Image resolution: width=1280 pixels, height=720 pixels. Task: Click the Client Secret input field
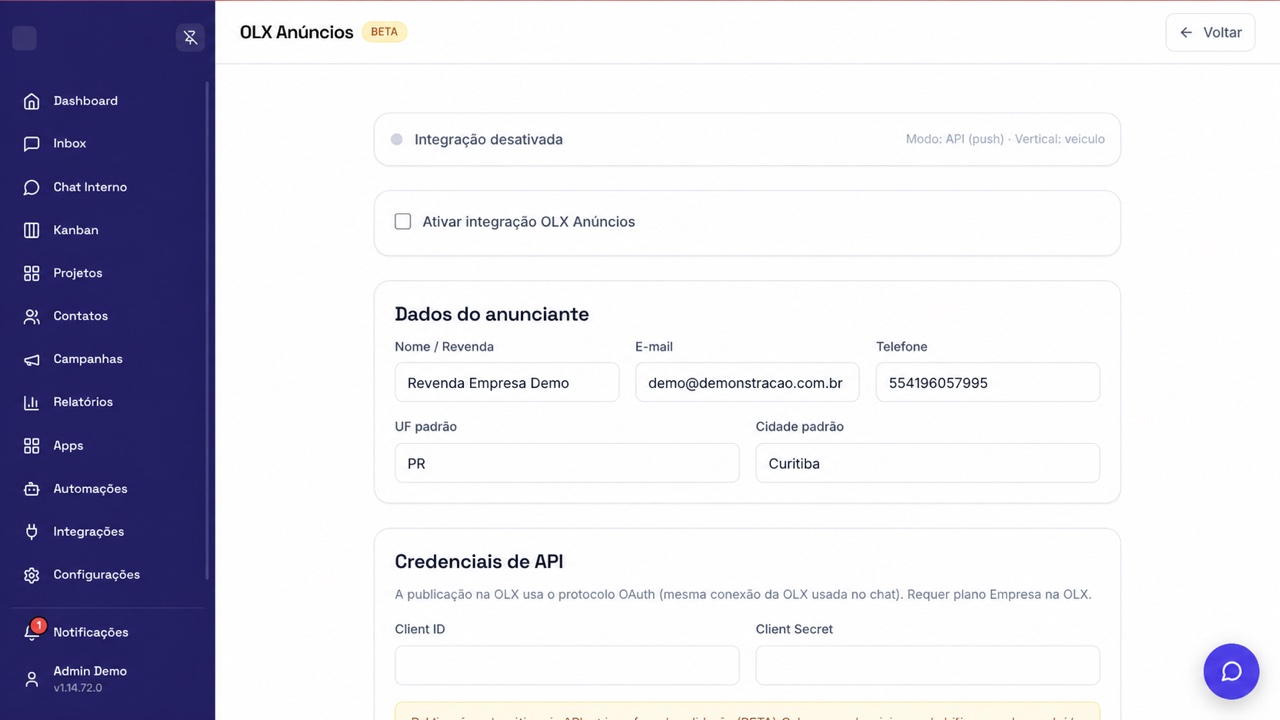[x=928, y=665]
